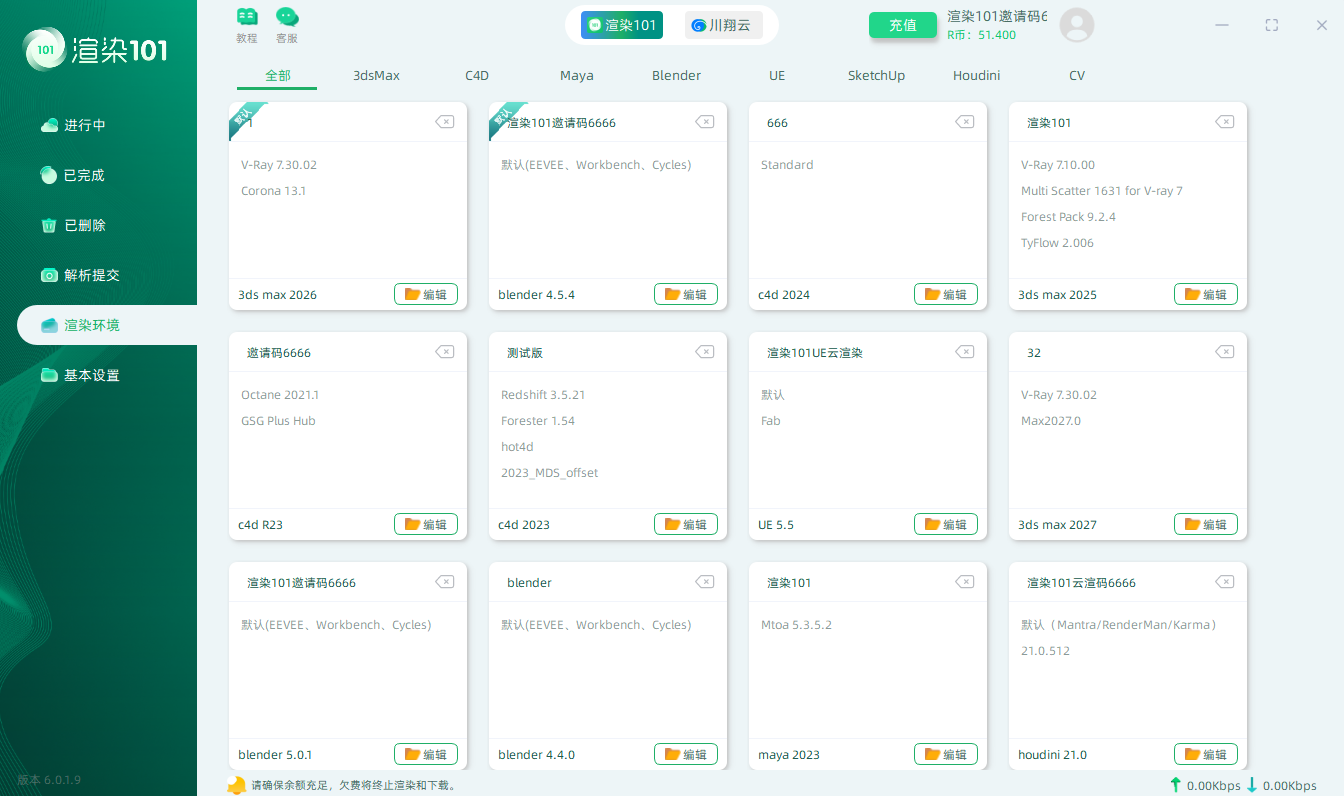1344x796 pixels.
Task: Show Maya environments tab
Action: 577,76
